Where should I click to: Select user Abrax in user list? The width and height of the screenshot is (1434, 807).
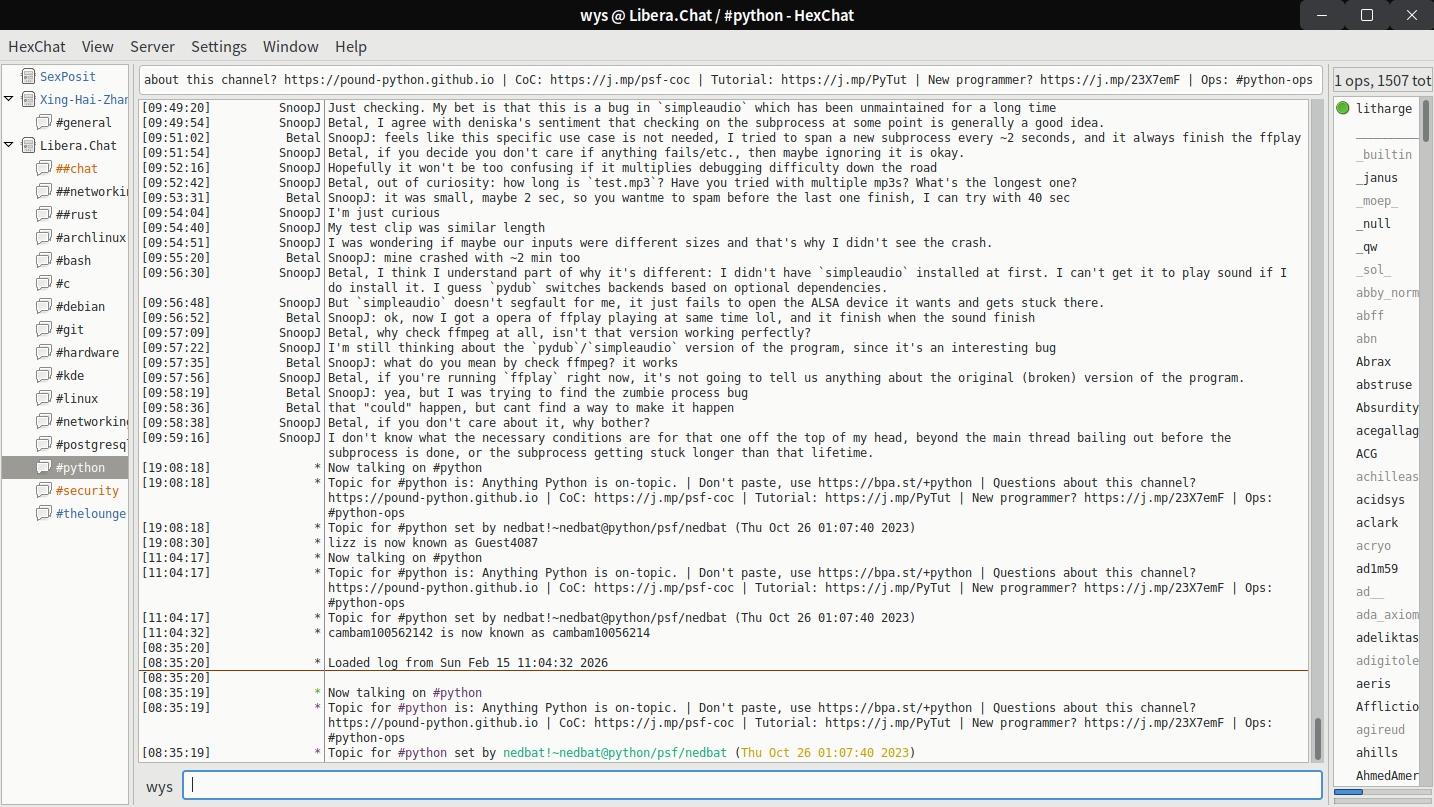[x=1373, y=362]
